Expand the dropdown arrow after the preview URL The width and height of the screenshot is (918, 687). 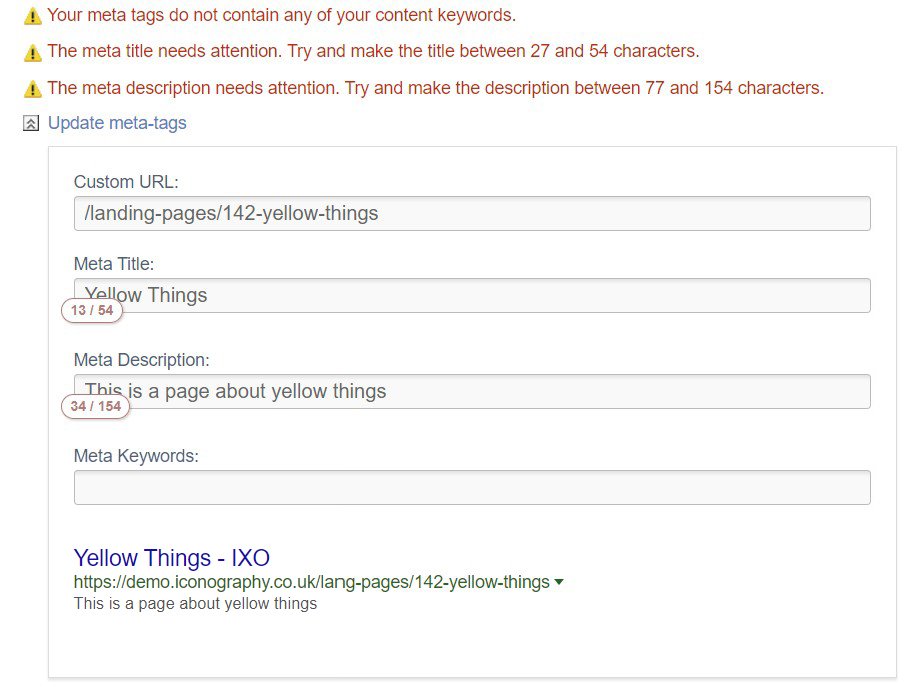pyautogui.click(x=559, y=581)
